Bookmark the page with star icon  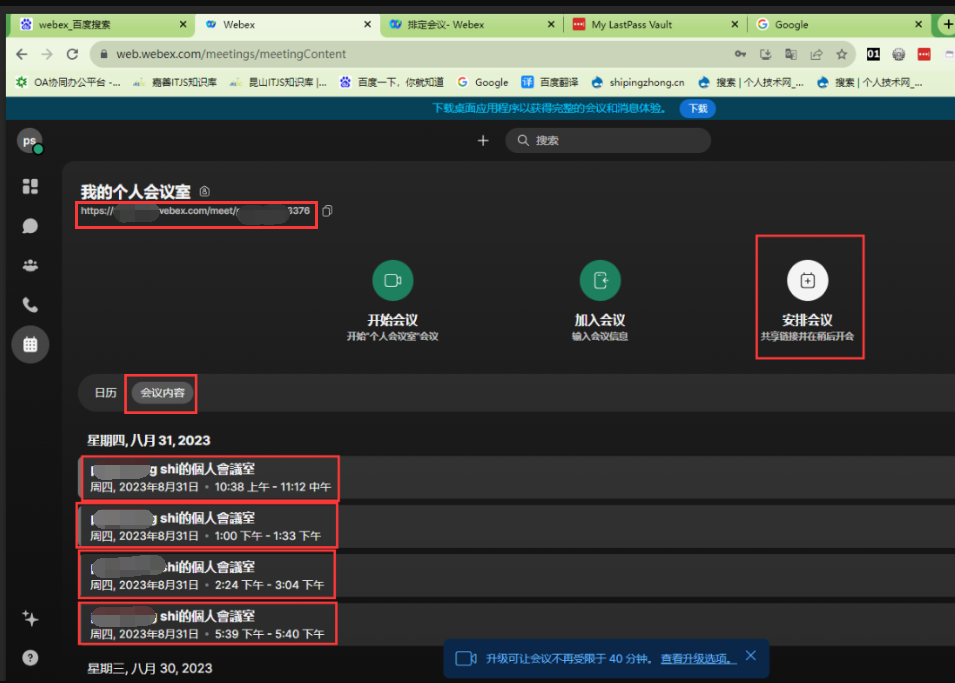pos(842,54)
